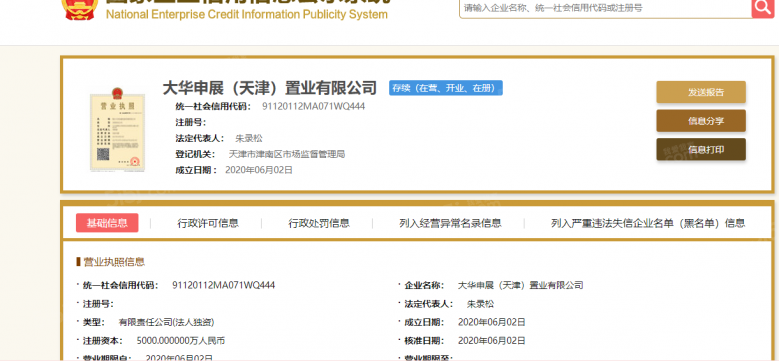Click registration authority 天津市津南区市场监督管理局
The width and height of the screenshot is (779, 361).
[286, 154]
